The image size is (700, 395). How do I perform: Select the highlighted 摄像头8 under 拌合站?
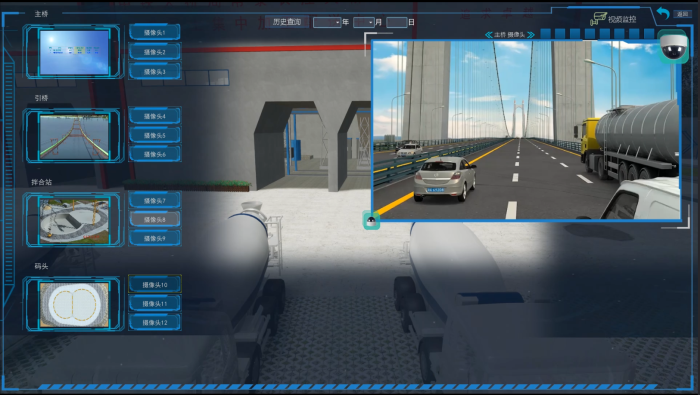[x=154, y=220]
